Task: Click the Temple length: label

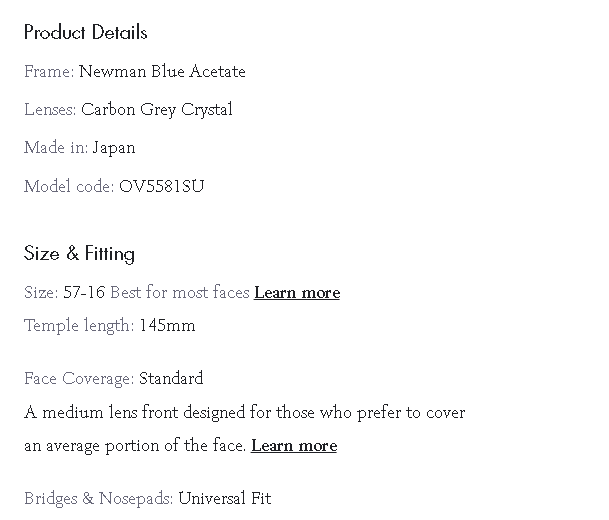Action: [79, 326]
